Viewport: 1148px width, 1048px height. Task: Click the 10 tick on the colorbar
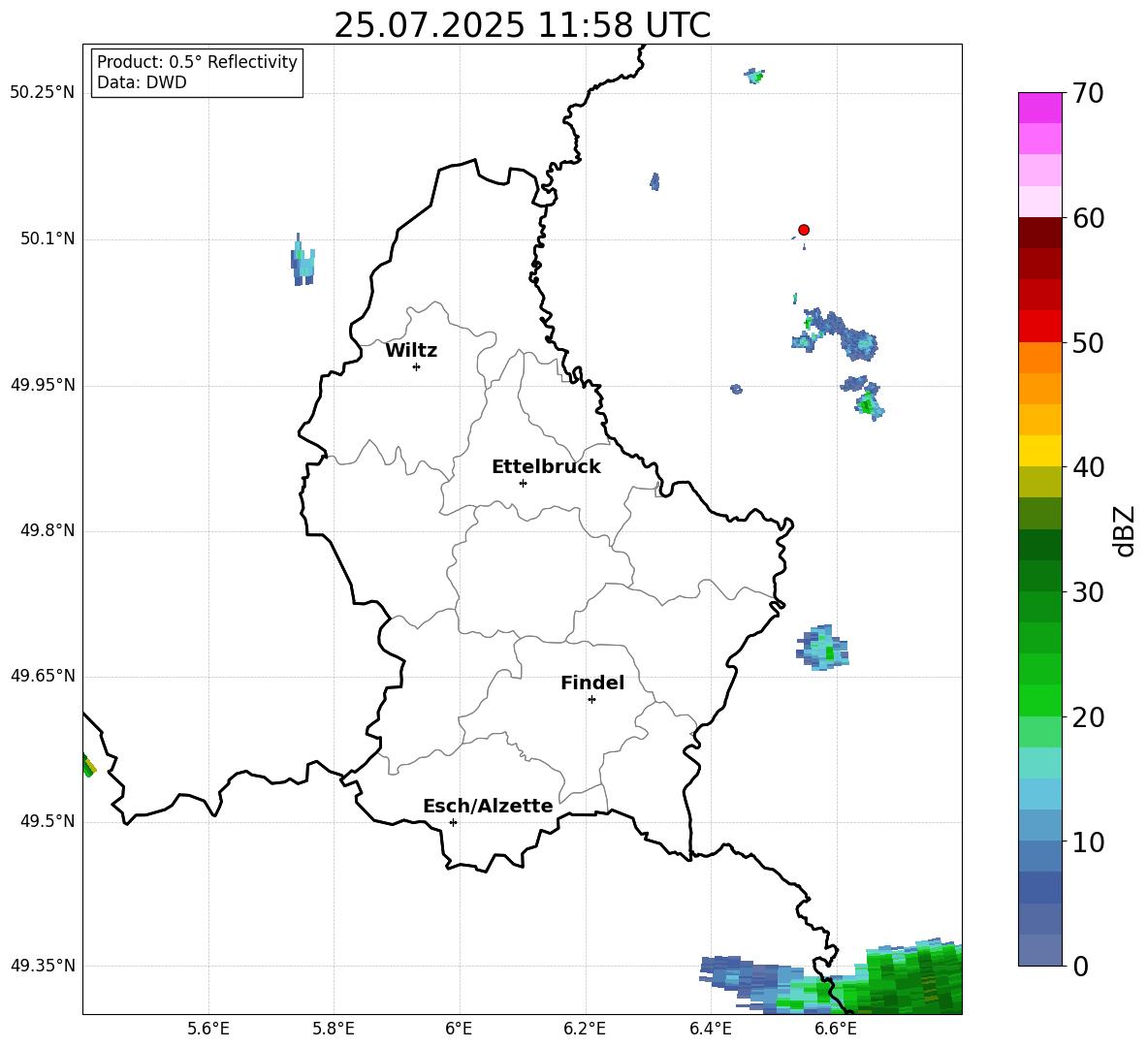(1087, 842)
